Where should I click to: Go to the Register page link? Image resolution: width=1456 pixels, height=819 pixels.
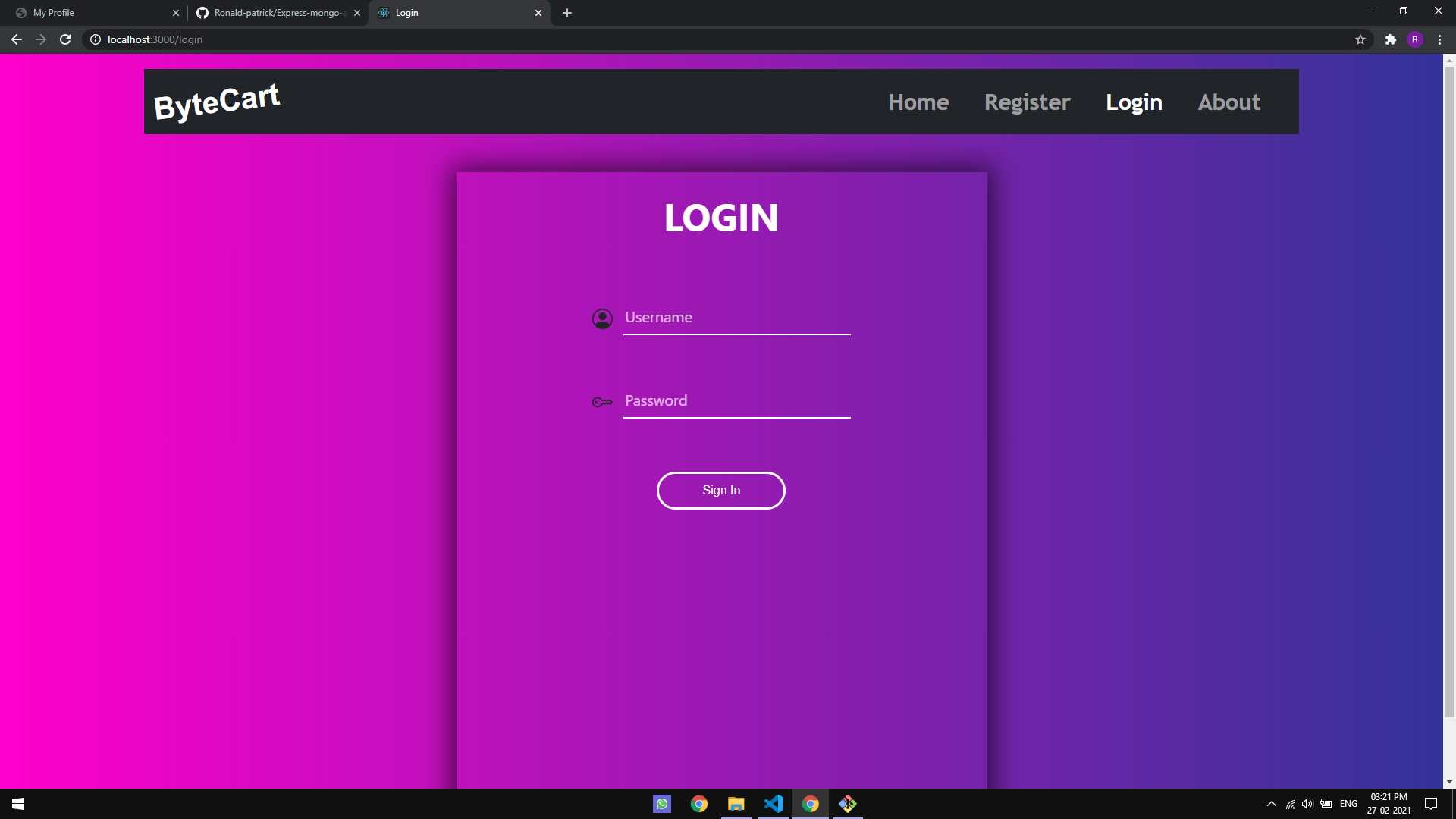[x=1027, y=102]
